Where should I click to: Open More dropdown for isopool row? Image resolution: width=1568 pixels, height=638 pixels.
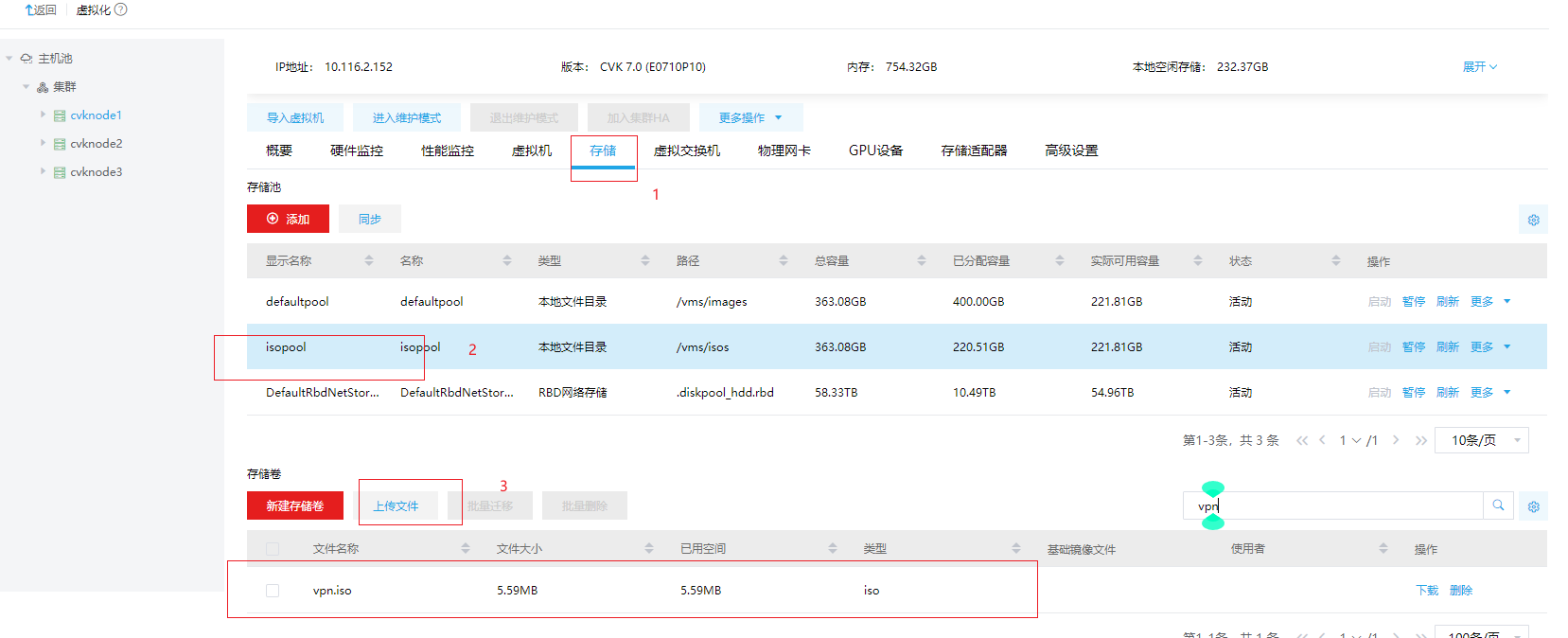pyautogui.click(x=1490, y=347)
